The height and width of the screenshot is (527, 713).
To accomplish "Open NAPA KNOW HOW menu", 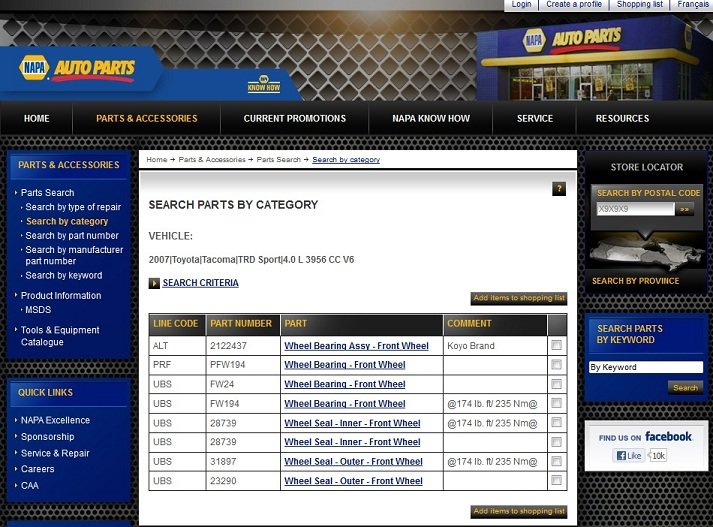I will pyautogui.click(x=431, y=119).
